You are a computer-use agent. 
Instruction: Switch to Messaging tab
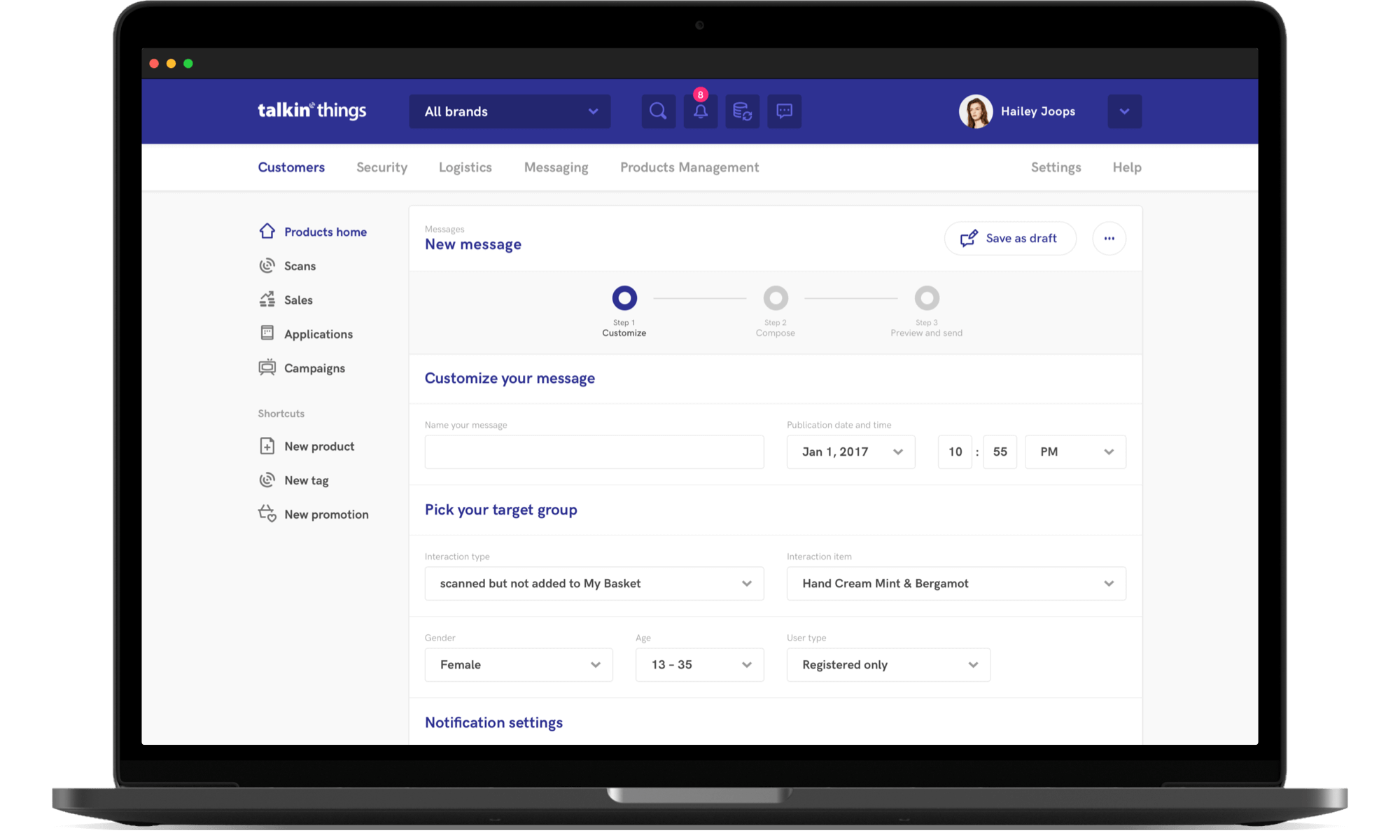pyautogui.click(x=556, y=167)
